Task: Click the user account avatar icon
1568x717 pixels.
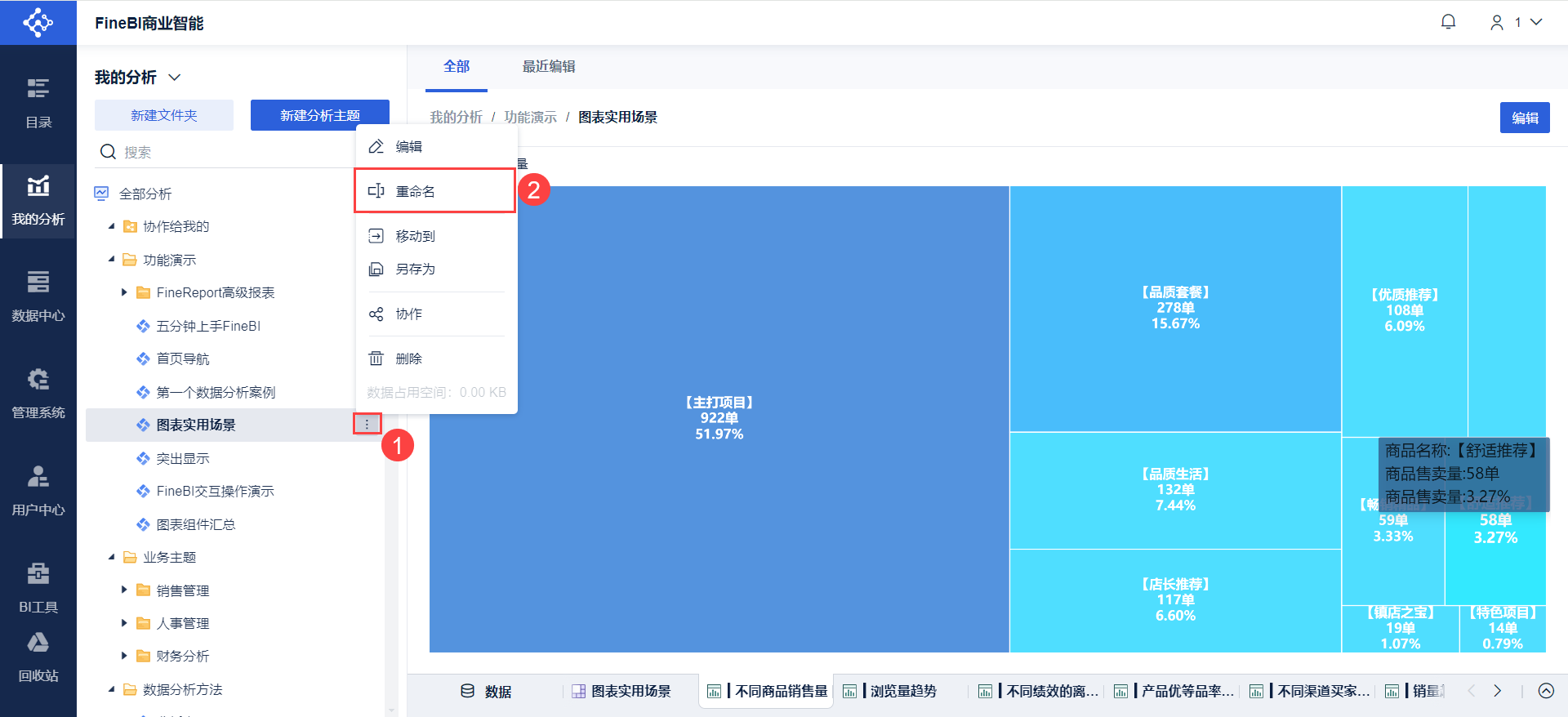Action: pos(1497,22)
